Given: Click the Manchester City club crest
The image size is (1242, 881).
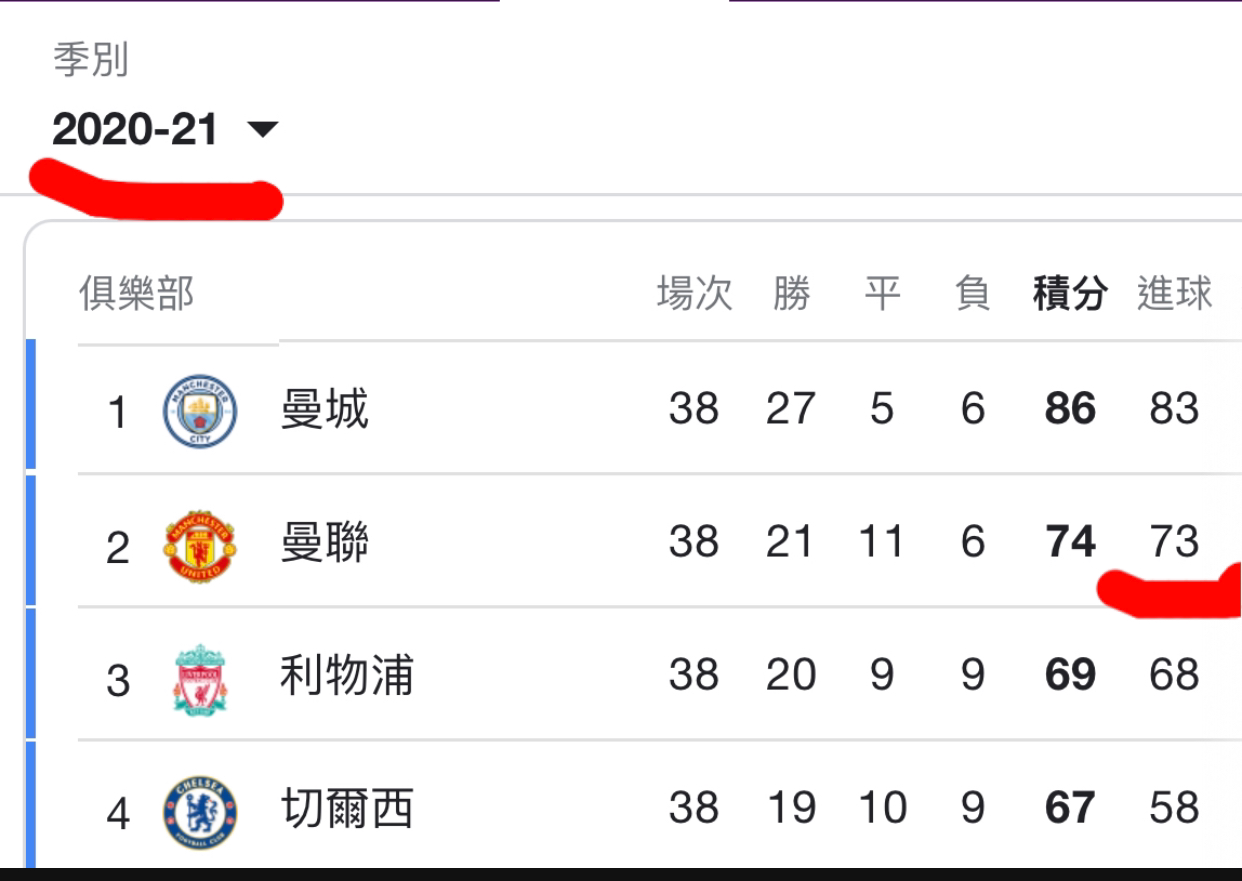Looking at the screenshot, I should [x=200, y=411].
